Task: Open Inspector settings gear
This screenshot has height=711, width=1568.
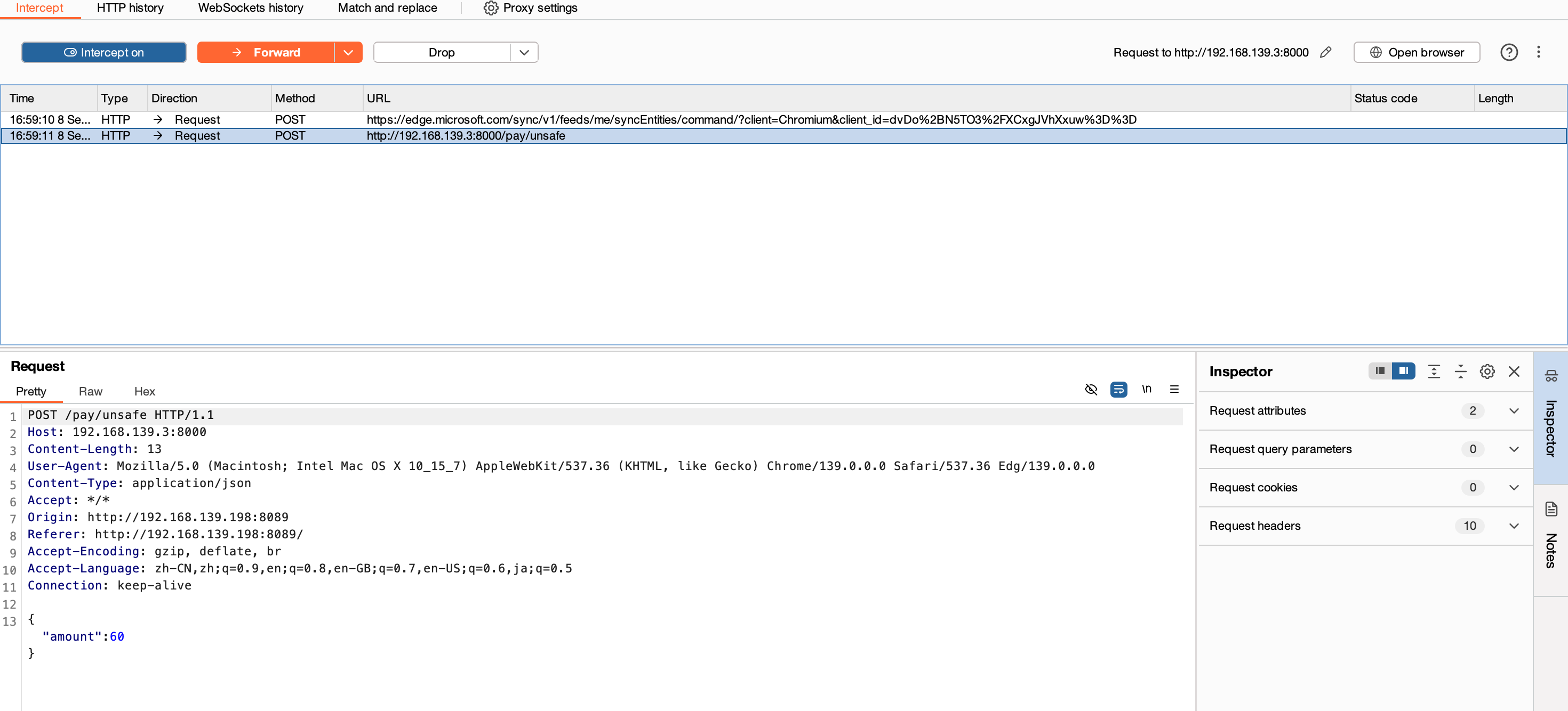Action: (1487, 371)
